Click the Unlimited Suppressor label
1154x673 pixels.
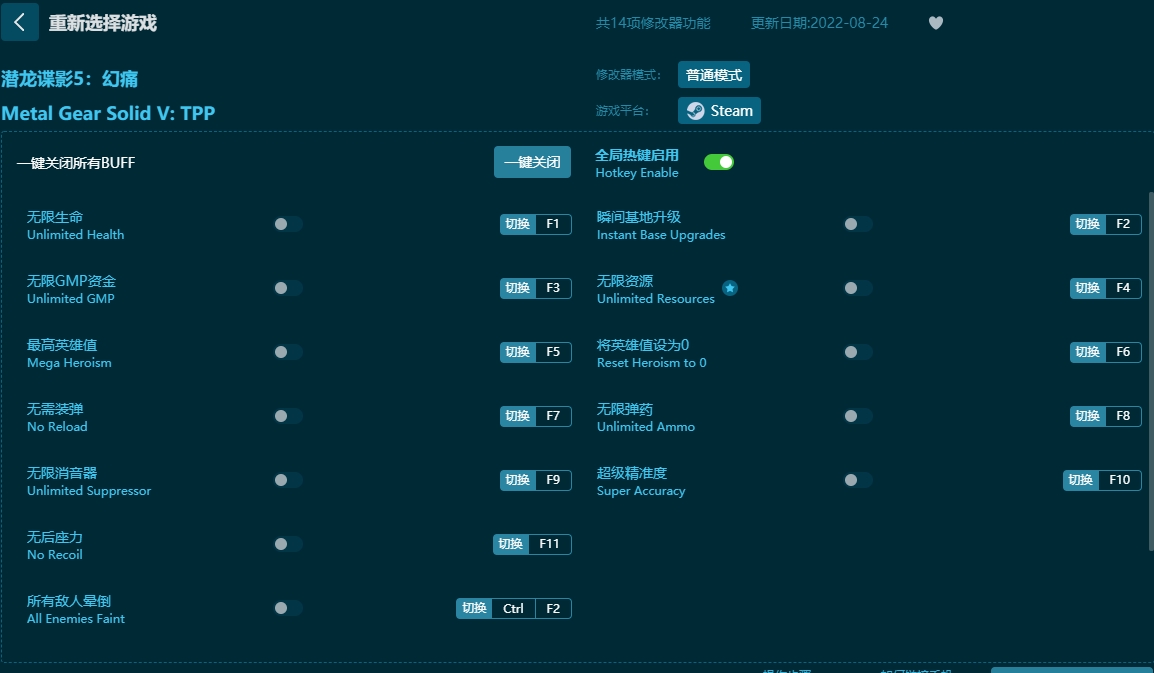tap(89, 490)
